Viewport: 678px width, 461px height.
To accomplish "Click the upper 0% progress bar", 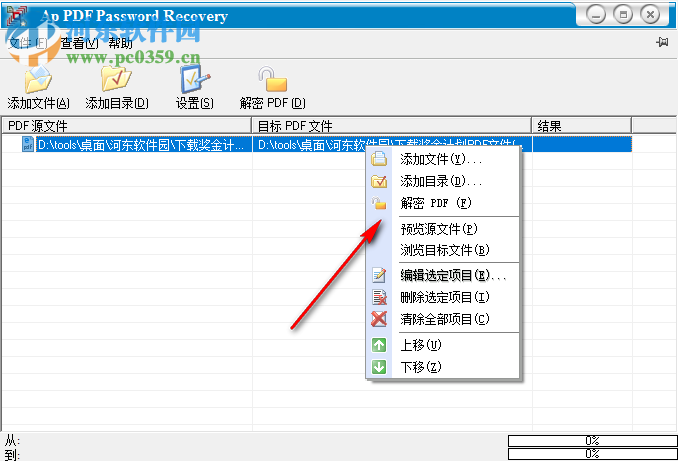I will [x=592, y=441].
